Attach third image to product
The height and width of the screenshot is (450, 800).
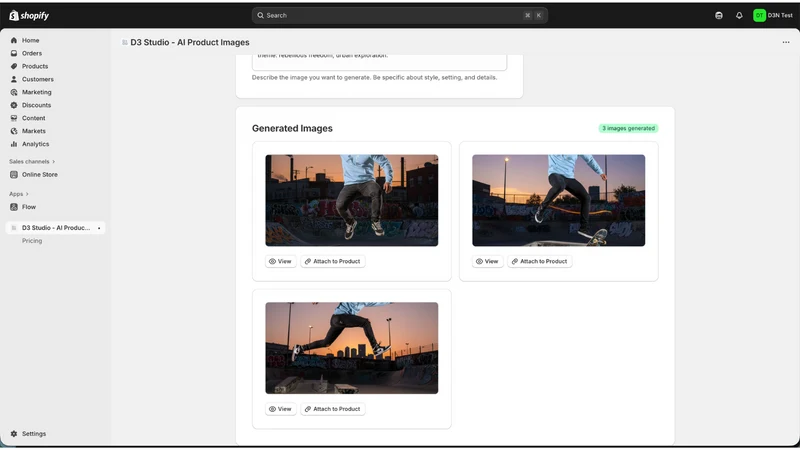[333, 409]
